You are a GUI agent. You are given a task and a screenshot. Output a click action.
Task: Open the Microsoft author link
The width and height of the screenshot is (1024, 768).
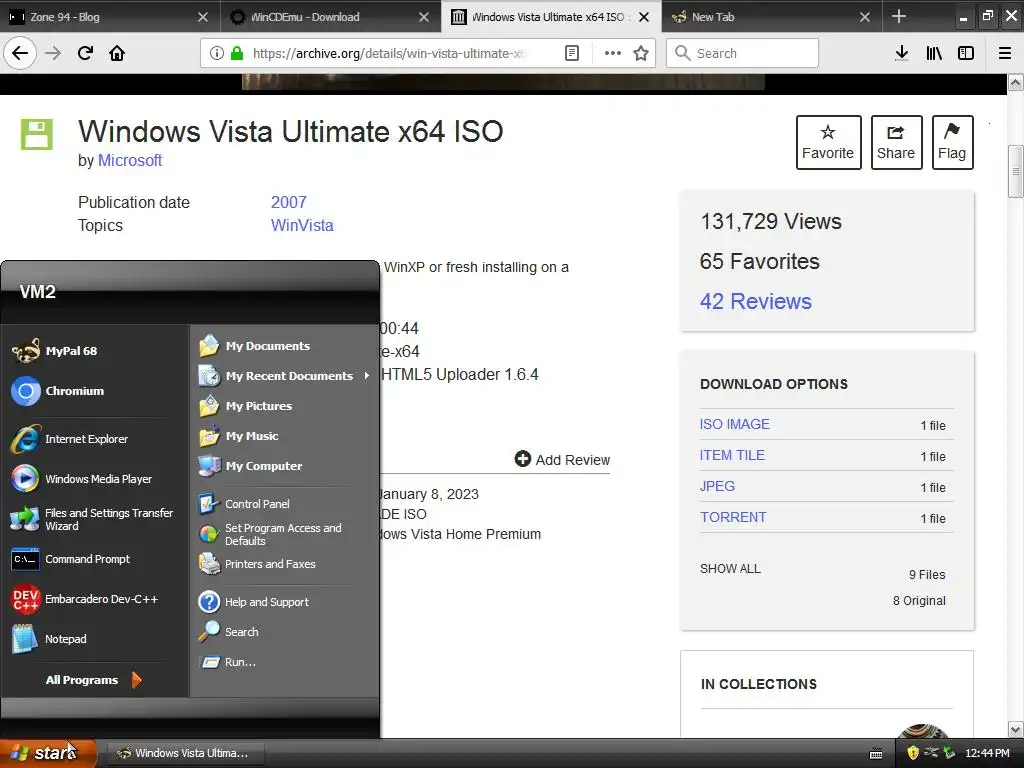[x=129, y=160]
